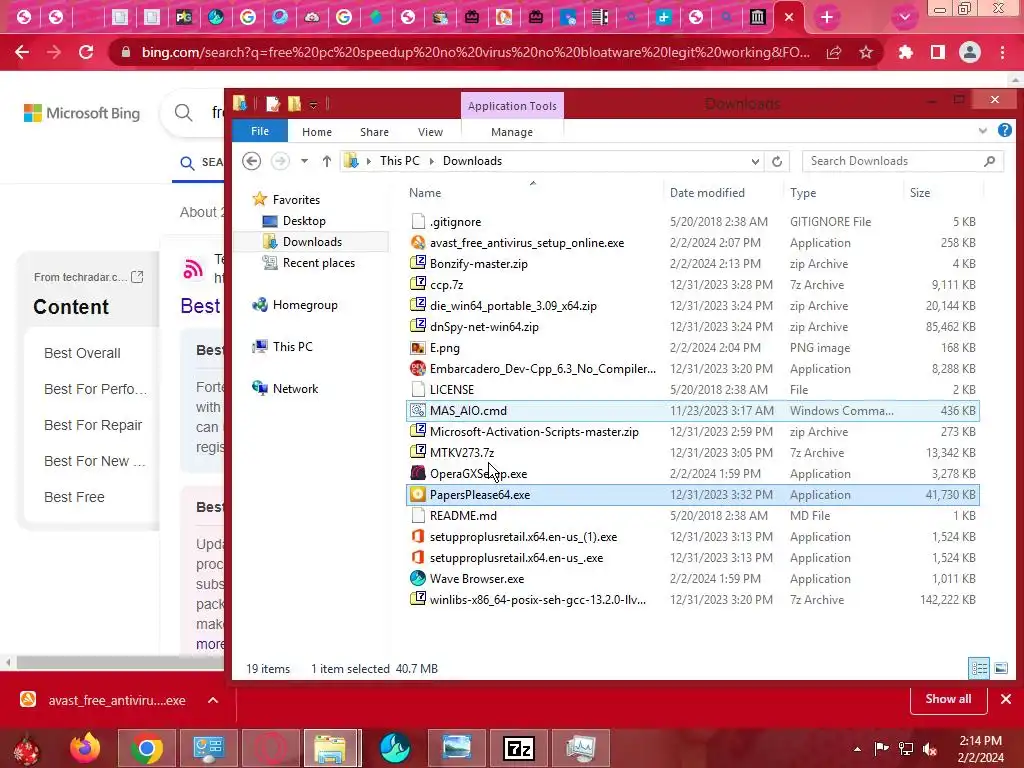Click the OperaGXSetup.exe file icon
The width and height of the screenshot is (1024, 768).
pyautogui.click(x=418, y=473)
